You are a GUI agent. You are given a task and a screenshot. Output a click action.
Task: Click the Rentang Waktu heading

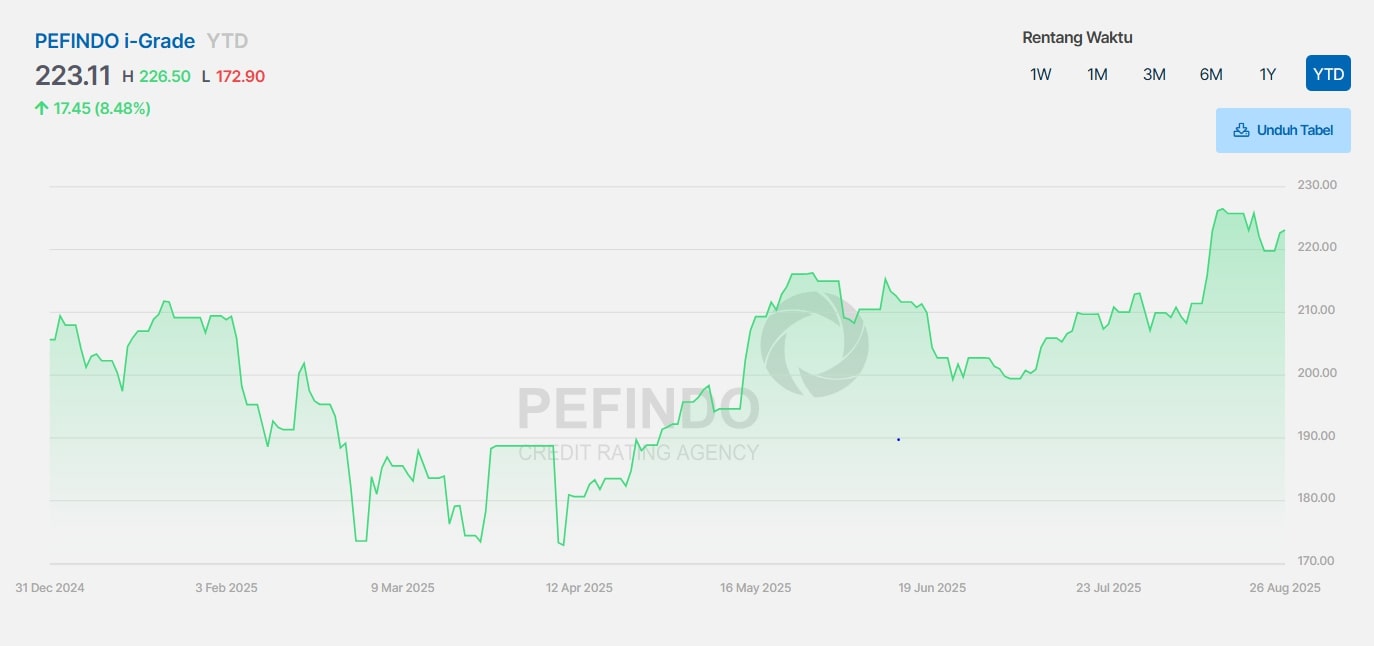point(1077,38)
